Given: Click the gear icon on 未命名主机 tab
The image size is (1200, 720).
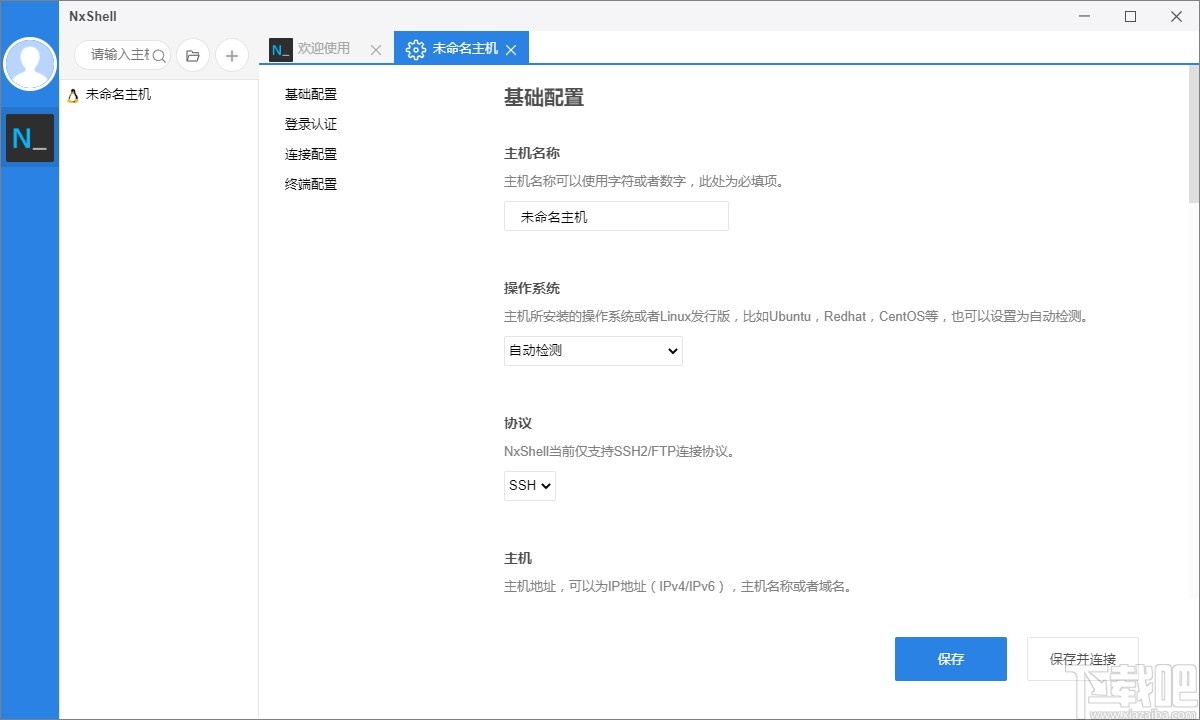Looking at the screenshot, I should 416,48.
